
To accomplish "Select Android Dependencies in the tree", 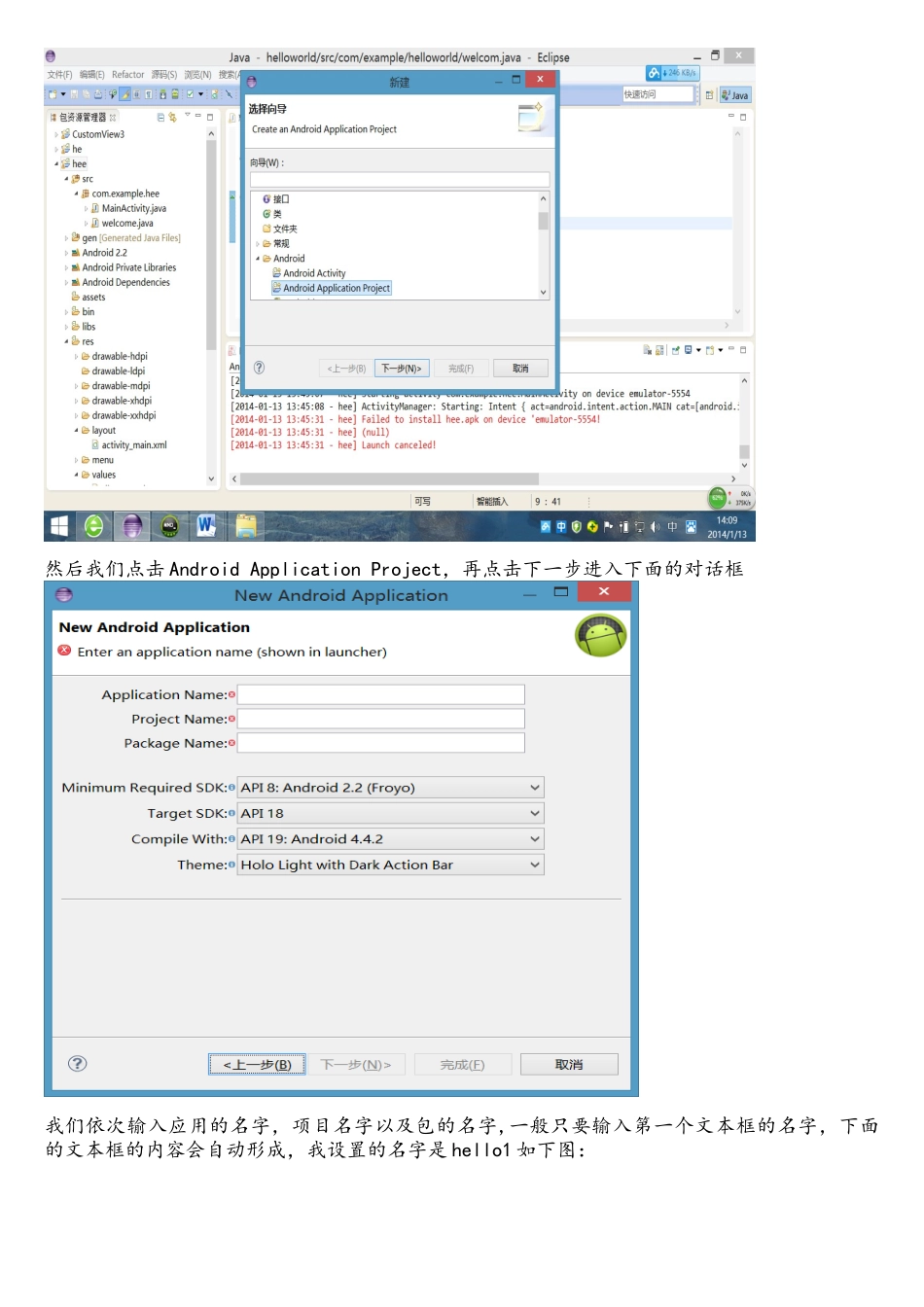I will 121,282.
